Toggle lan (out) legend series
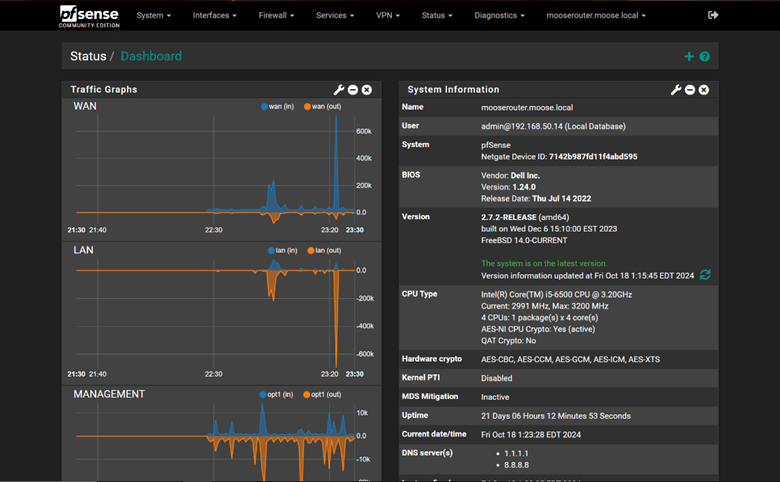780x482 pixels. point(324,250)
